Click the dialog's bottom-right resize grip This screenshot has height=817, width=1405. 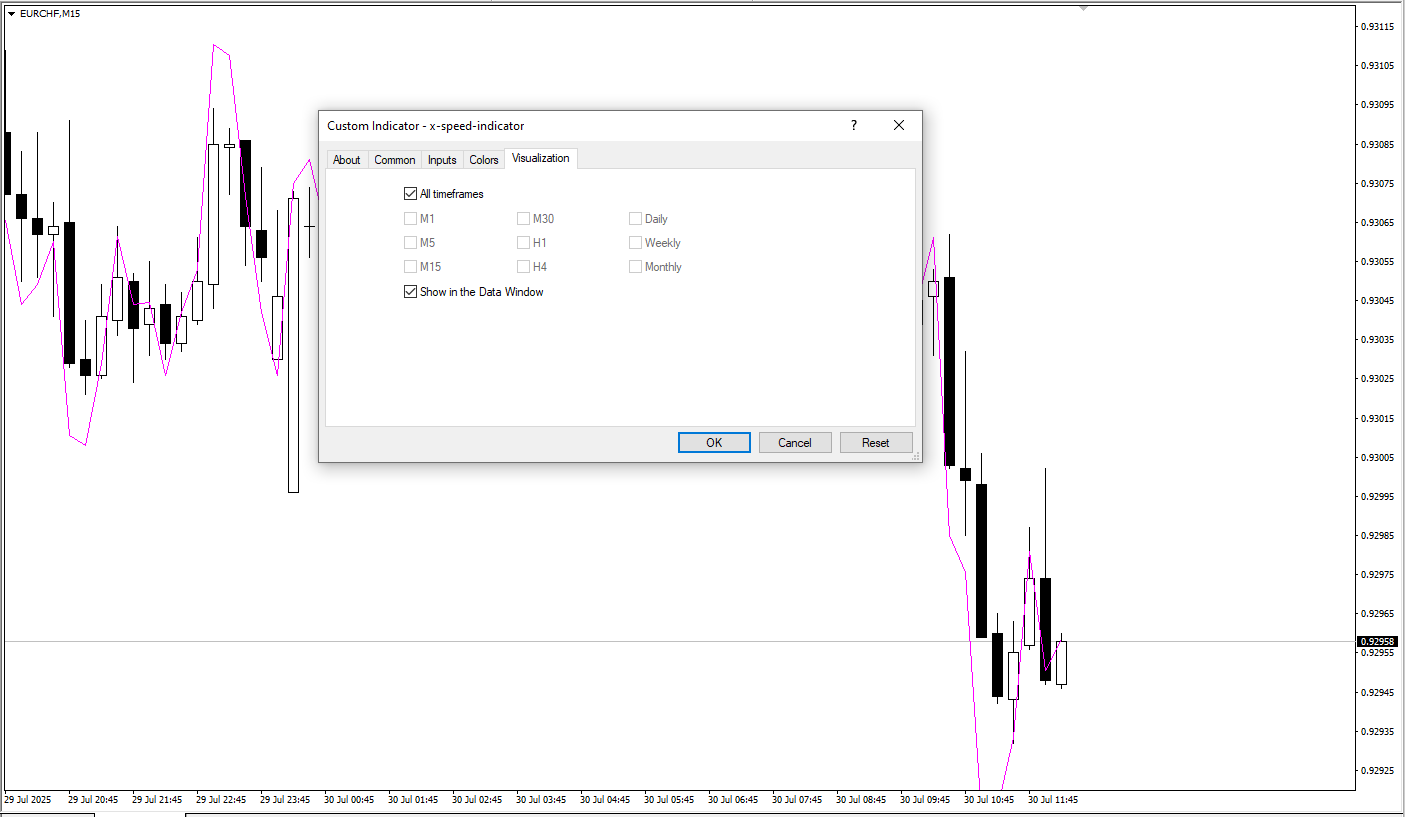(x=915, y=456)
